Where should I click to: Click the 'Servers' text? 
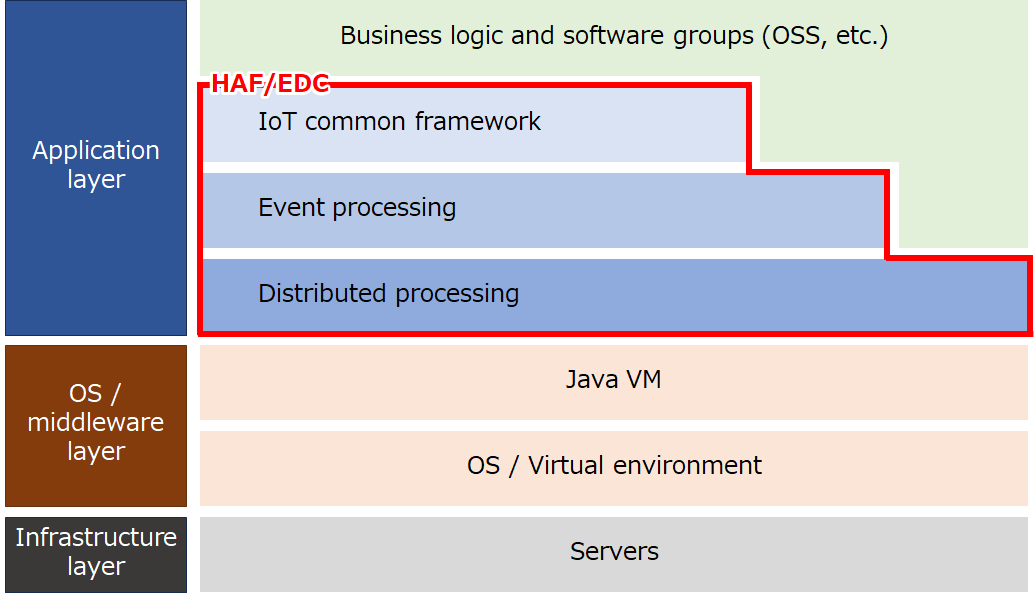coord(614,552)
